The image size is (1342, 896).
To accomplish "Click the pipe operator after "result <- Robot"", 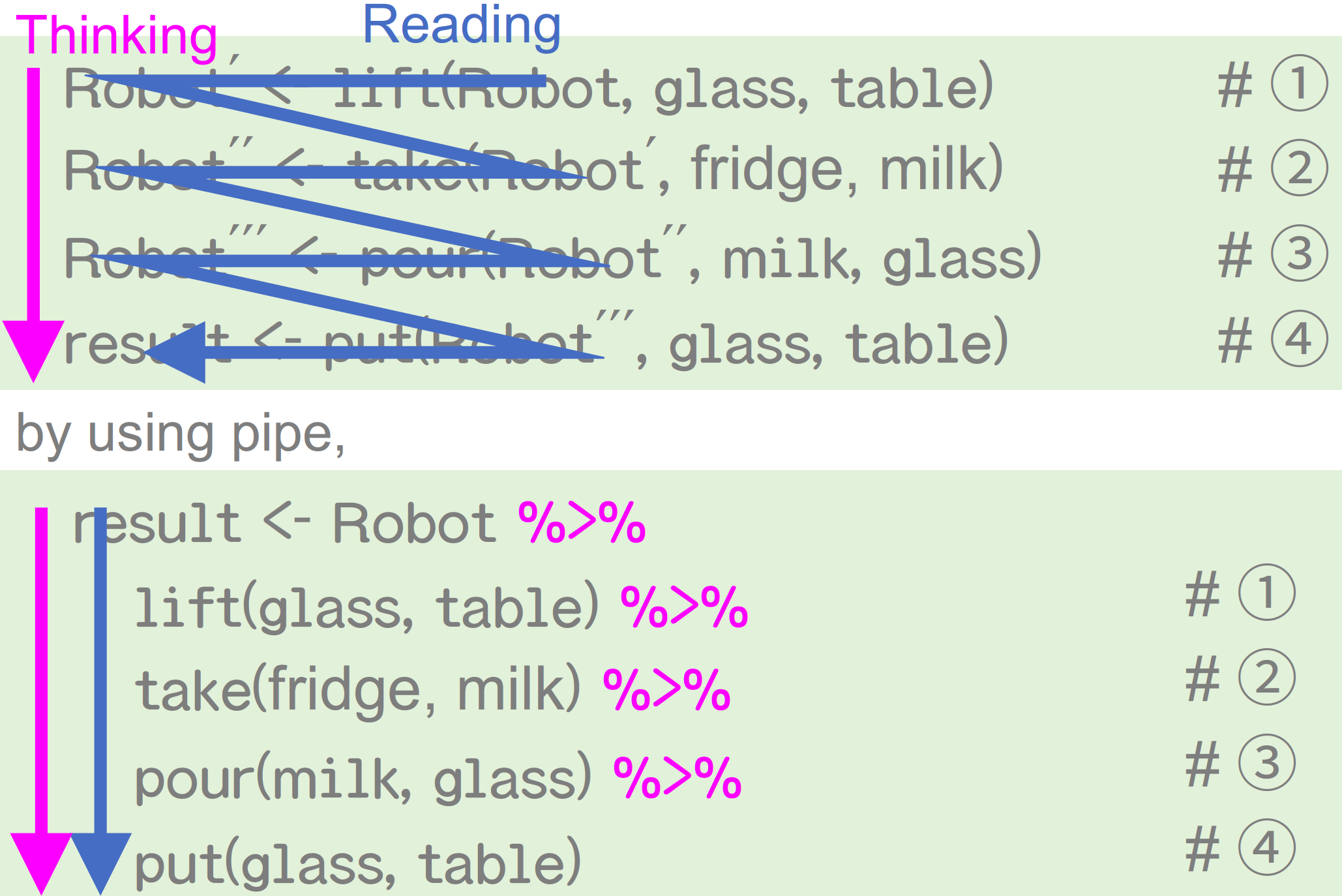I will tap(582, 522).
